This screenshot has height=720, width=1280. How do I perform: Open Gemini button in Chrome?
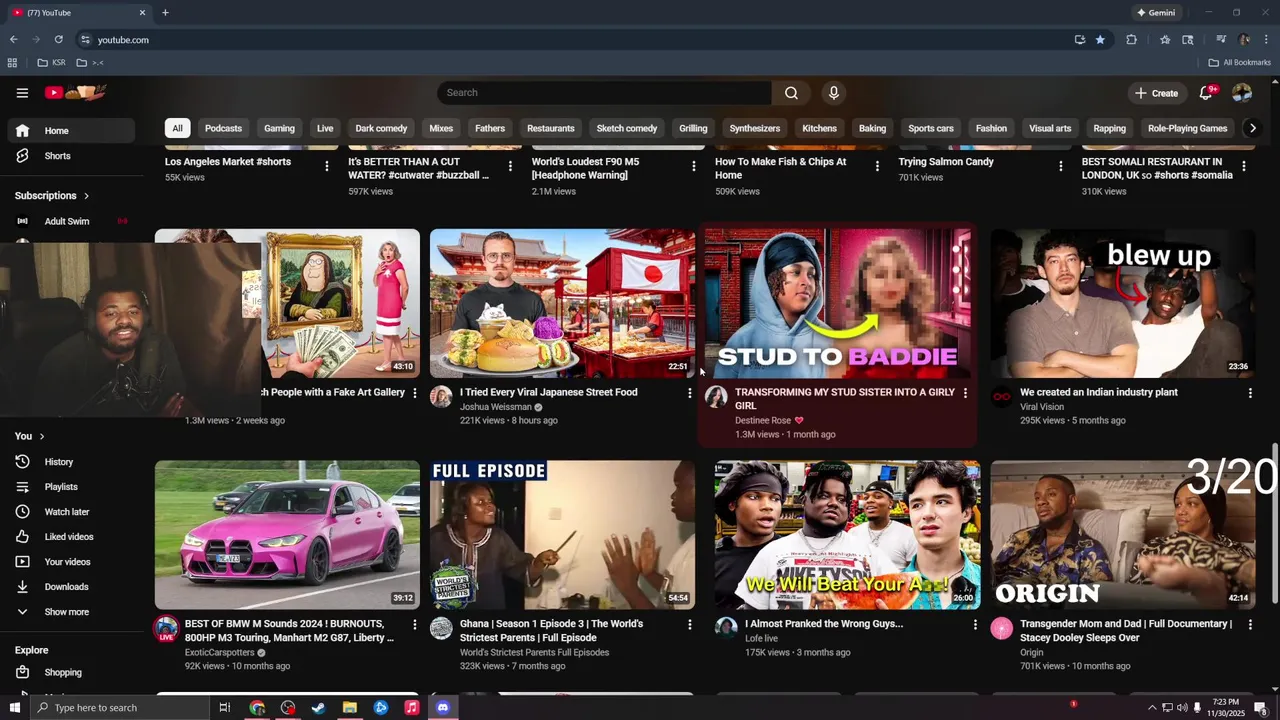click(1156, 13)
